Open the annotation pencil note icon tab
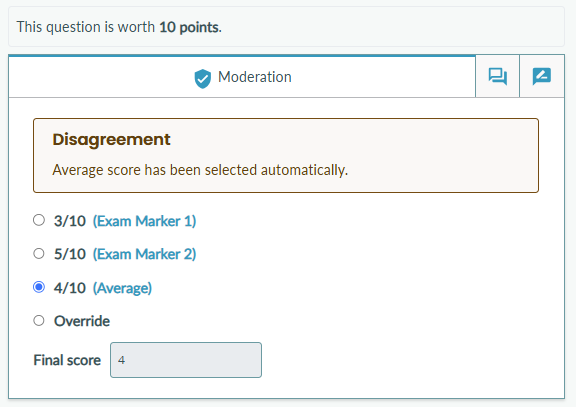The width and height of the screenshot is (576, 407). (542, 76)
